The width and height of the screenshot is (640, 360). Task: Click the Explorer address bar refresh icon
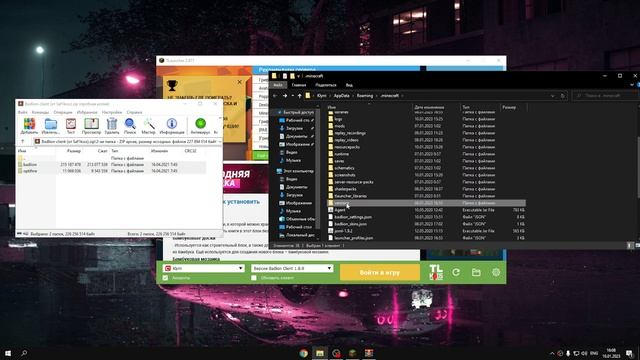(x=562, y=96)
